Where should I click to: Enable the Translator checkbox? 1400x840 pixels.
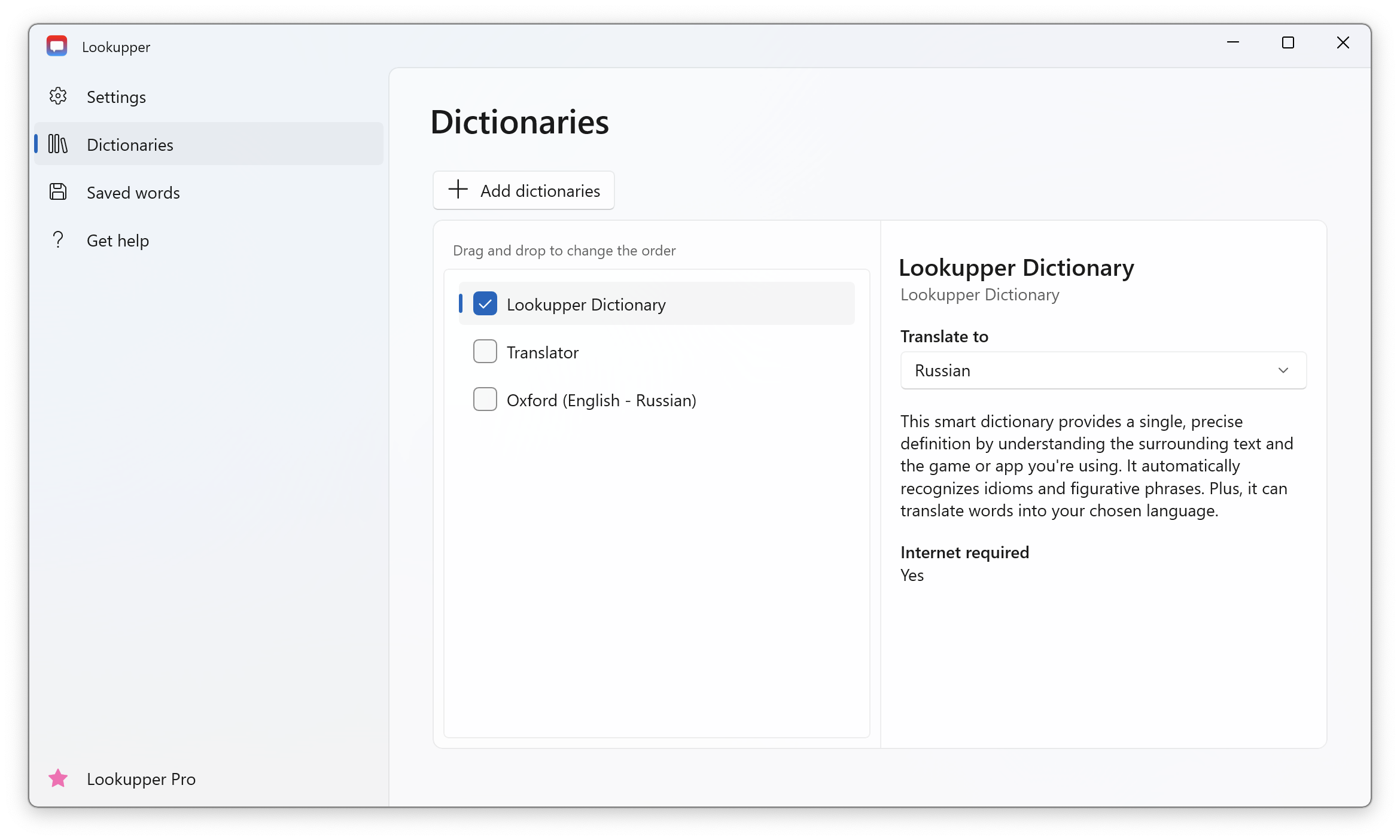tap(485, 352)
